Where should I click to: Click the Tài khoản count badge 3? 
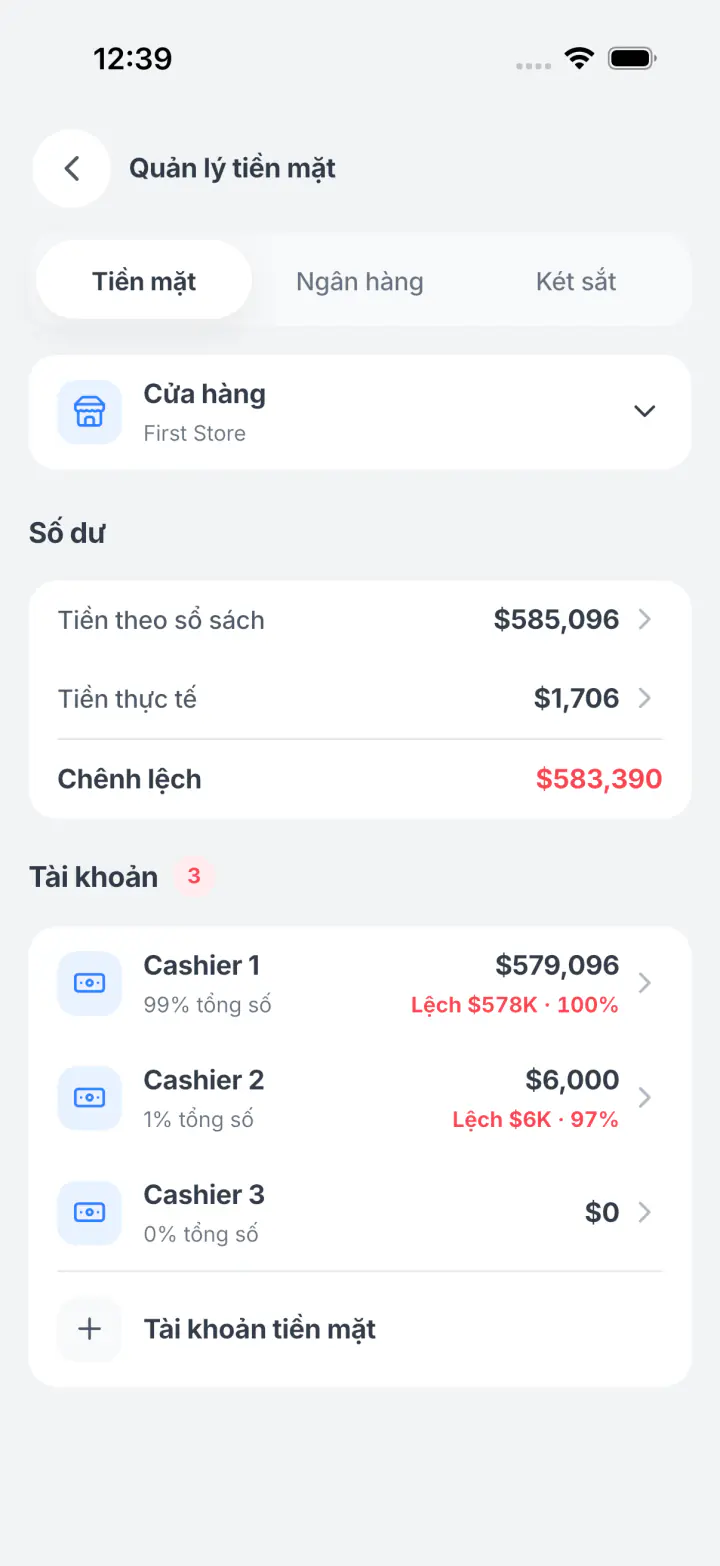194,876
